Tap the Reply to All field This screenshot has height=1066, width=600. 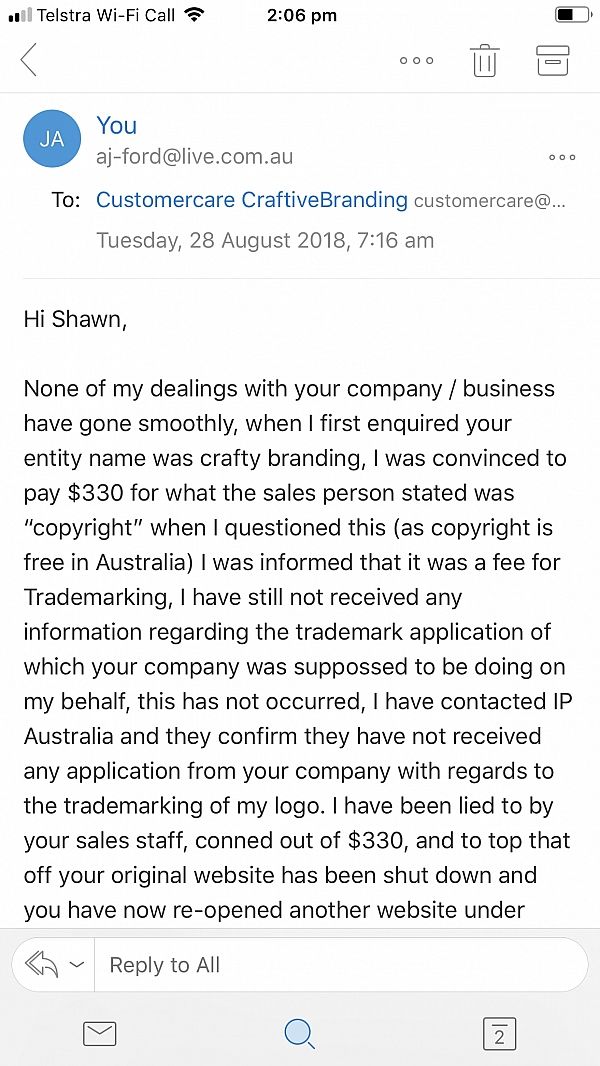coord(340,965)
